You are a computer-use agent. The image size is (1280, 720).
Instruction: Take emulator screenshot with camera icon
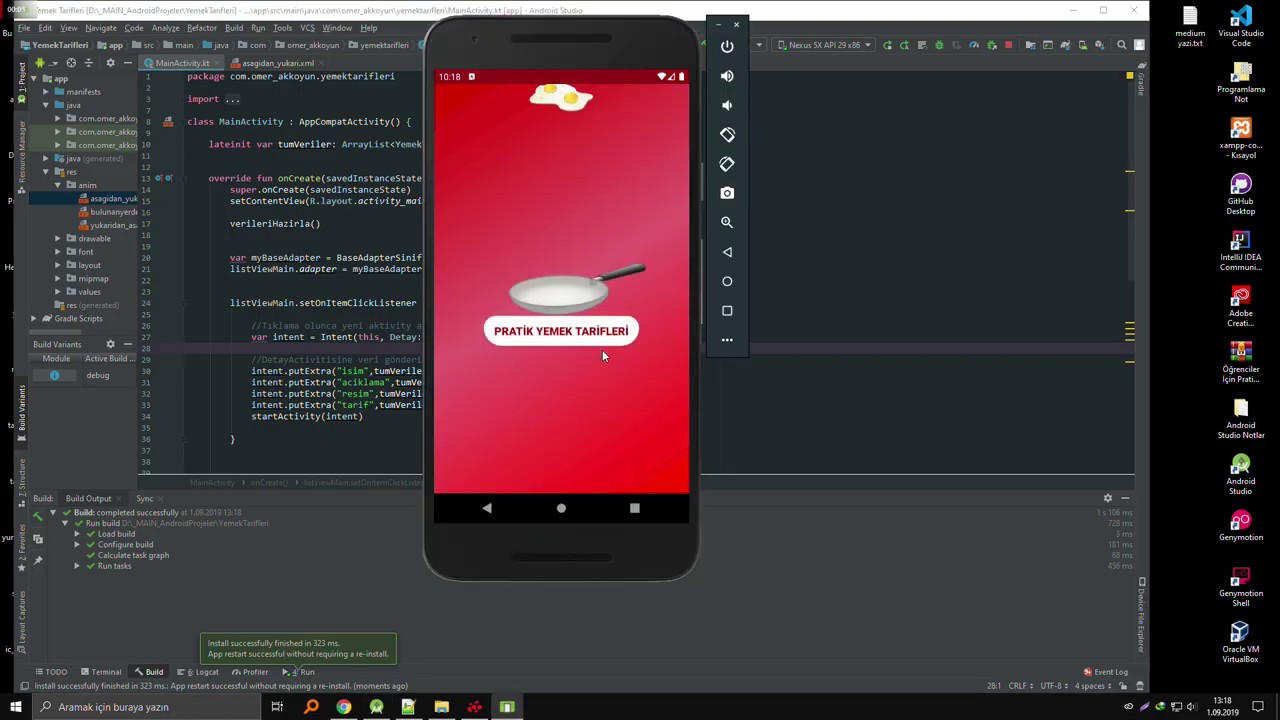727,193
